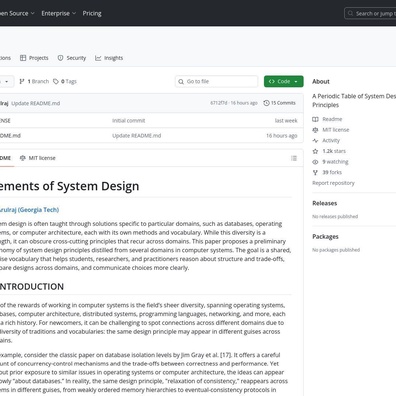
Task: Click the book icon beside Readme
Action: 315,119
